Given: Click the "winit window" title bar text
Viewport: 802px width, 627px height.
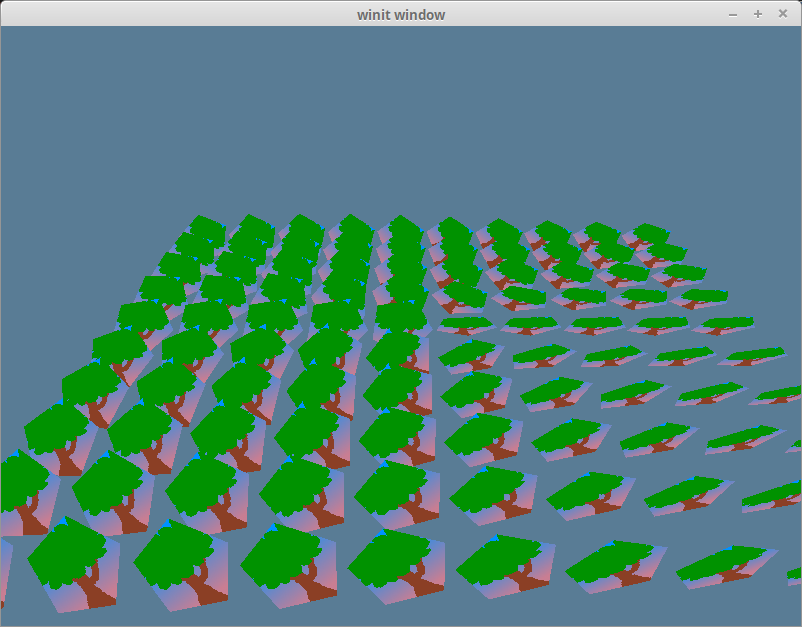Looking at the screenshot, I should [x=401, y=14].
